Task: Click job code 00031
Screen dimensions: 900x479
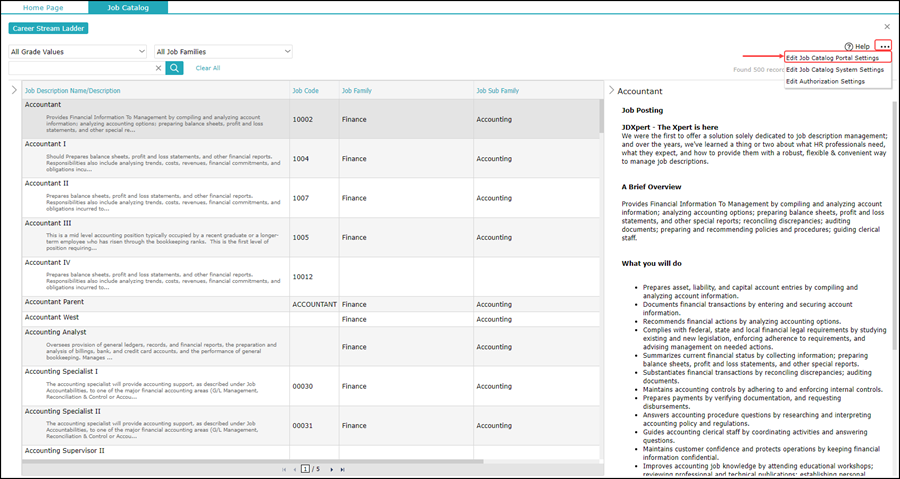Action: pos(302,426)
